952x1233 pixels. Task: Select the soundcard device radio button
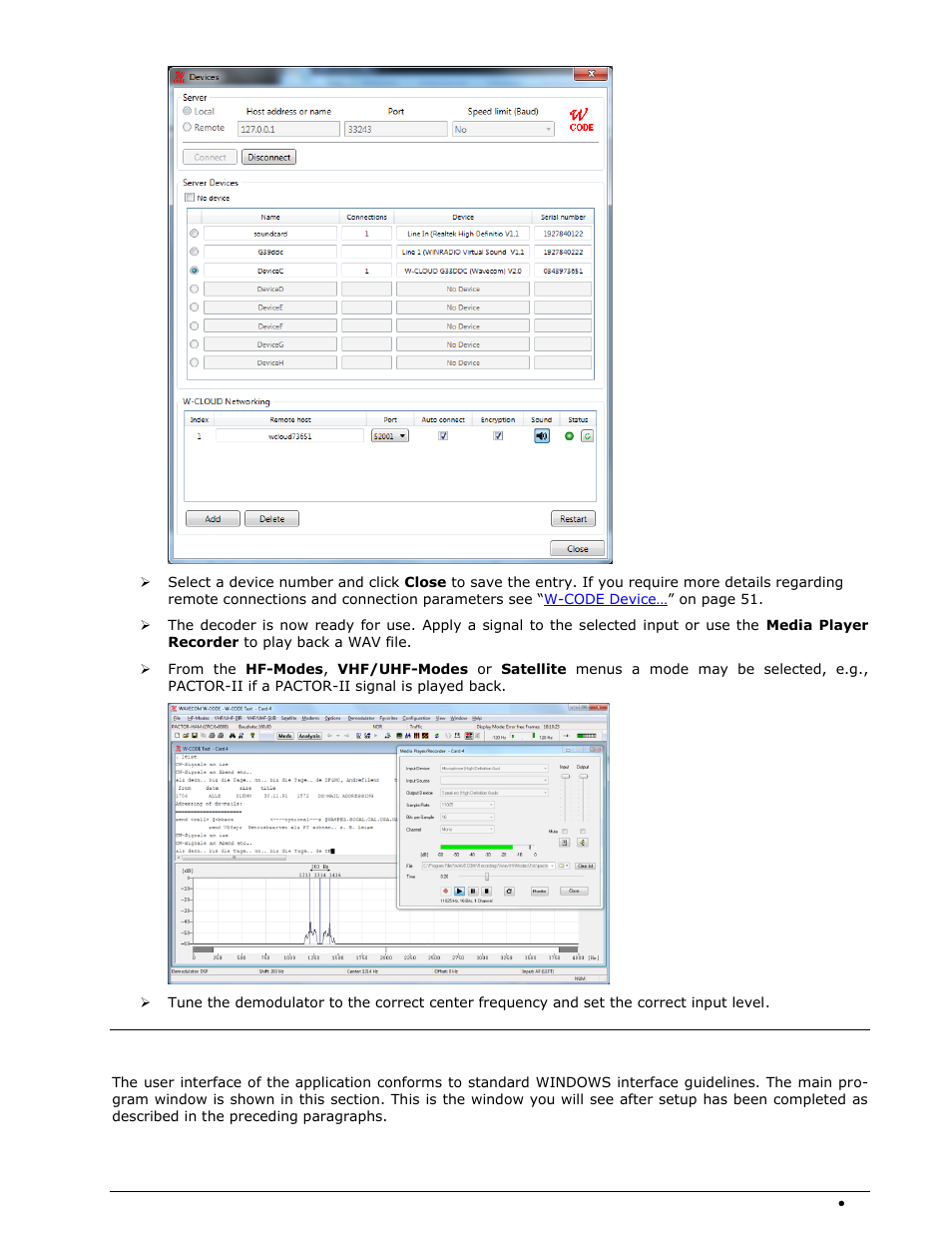point(194,234)
